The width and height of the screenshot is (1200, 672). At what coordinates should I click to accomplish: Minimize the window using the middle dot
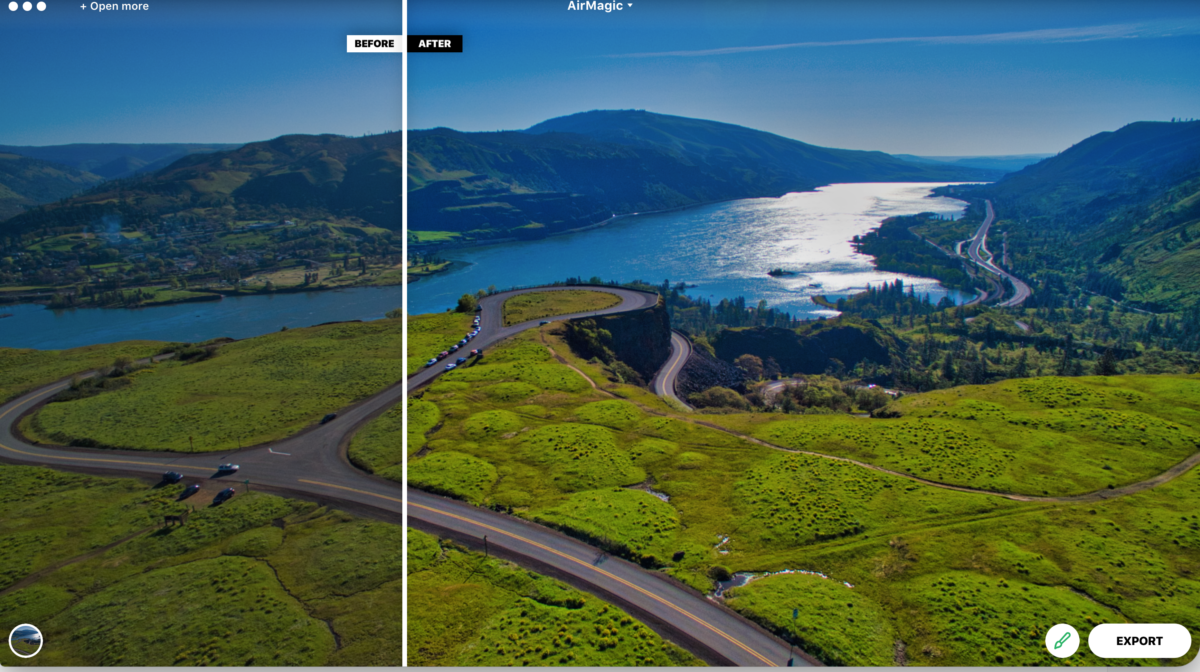tap(26, 6)
